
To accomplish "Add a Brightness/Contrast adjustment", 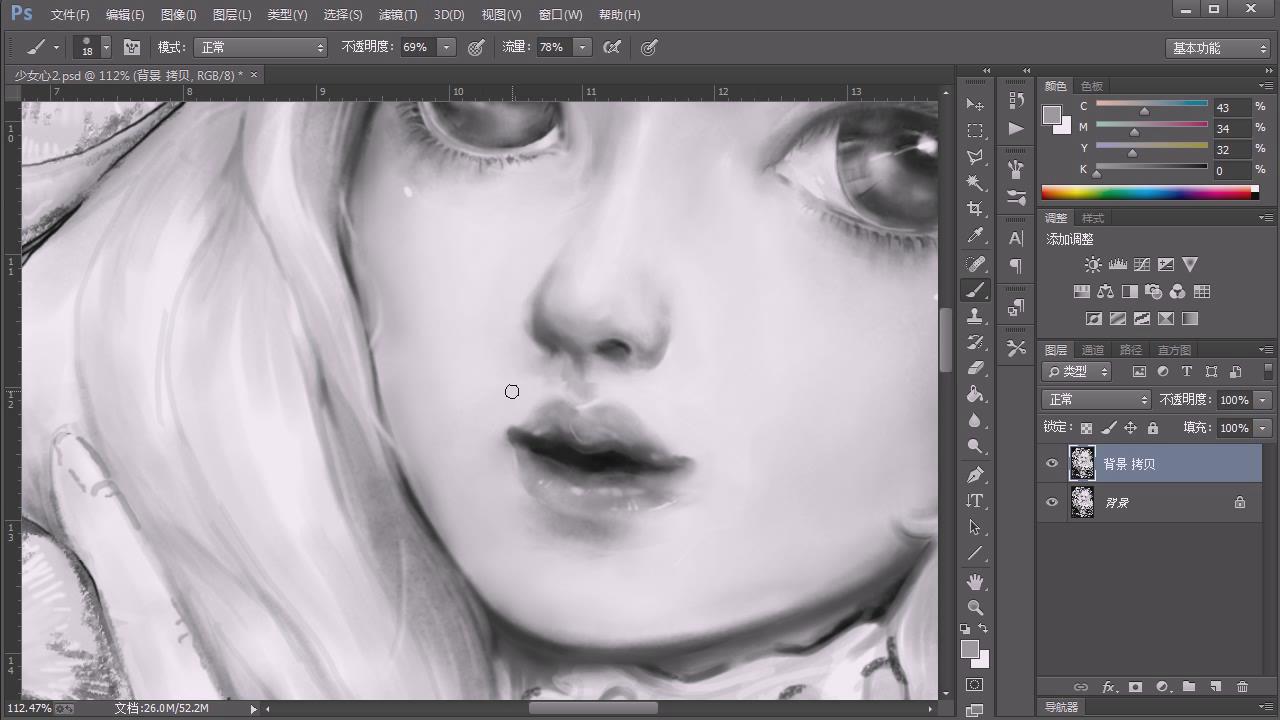I will [1093, 265].
